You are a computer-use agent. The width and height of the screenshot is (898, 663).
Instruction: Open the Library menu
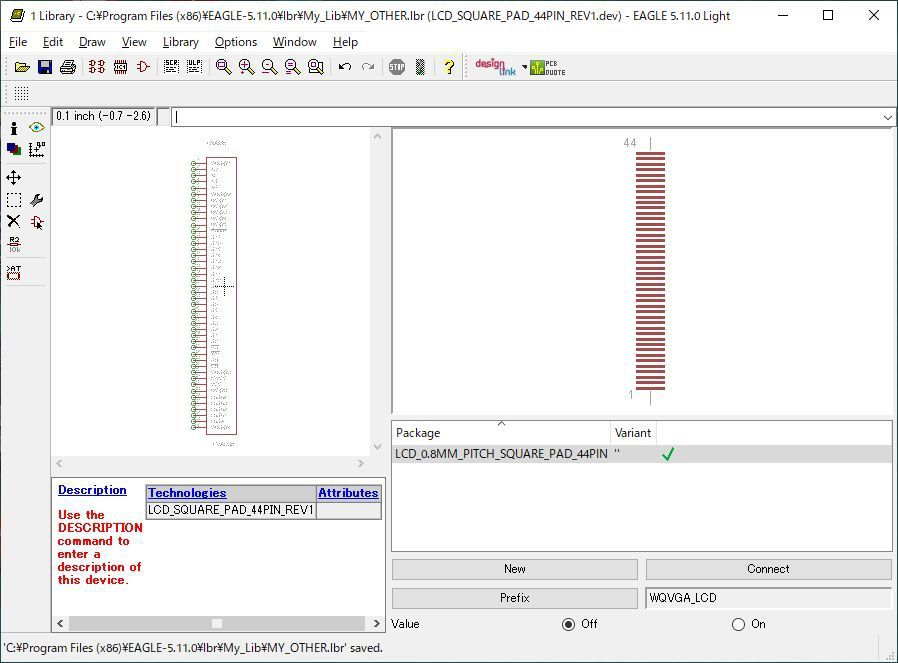pos(180,42)
